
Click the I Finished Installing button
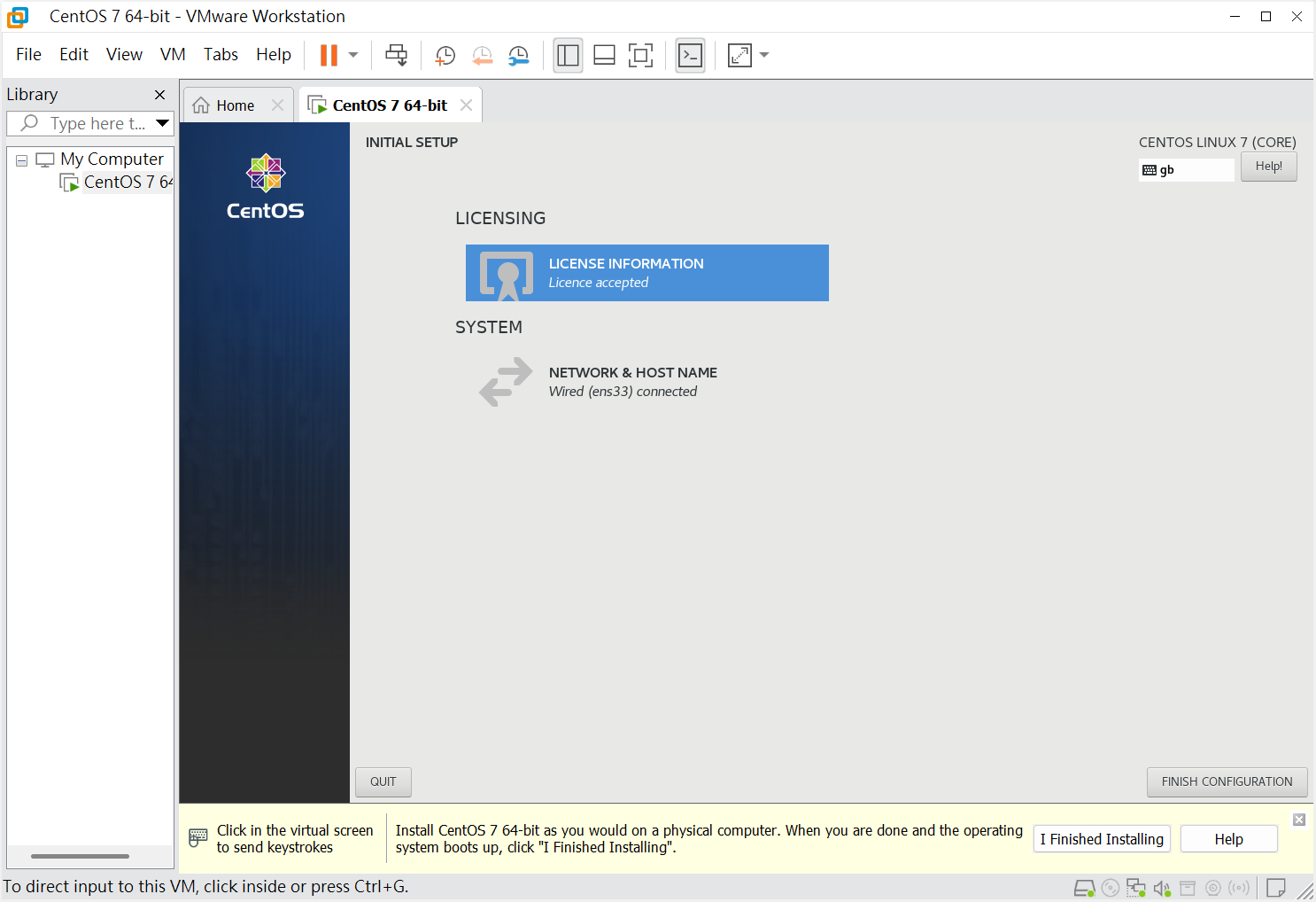click(x=1101, y=839)
